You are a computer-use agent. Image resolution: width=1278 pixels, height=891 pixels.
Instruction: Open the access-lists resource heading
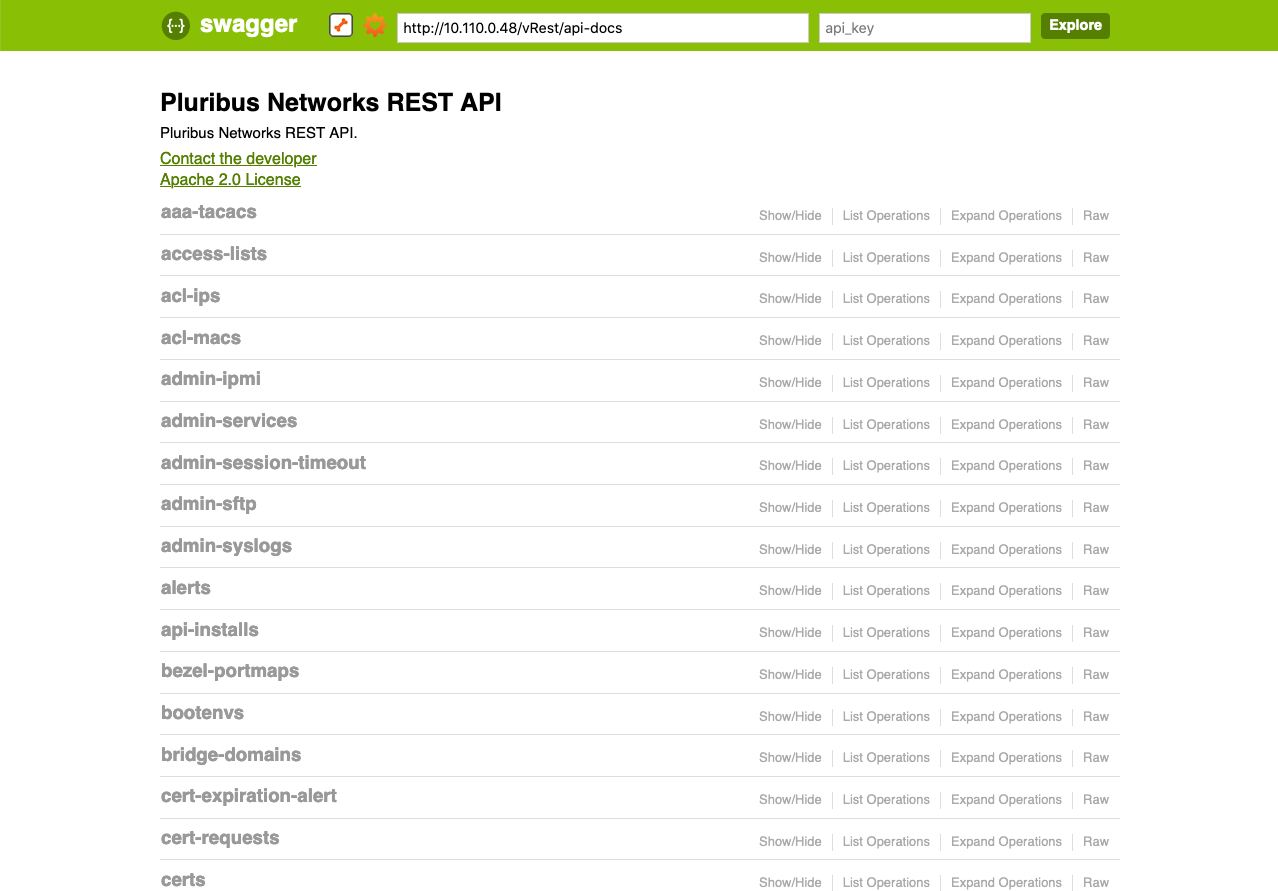214,254
